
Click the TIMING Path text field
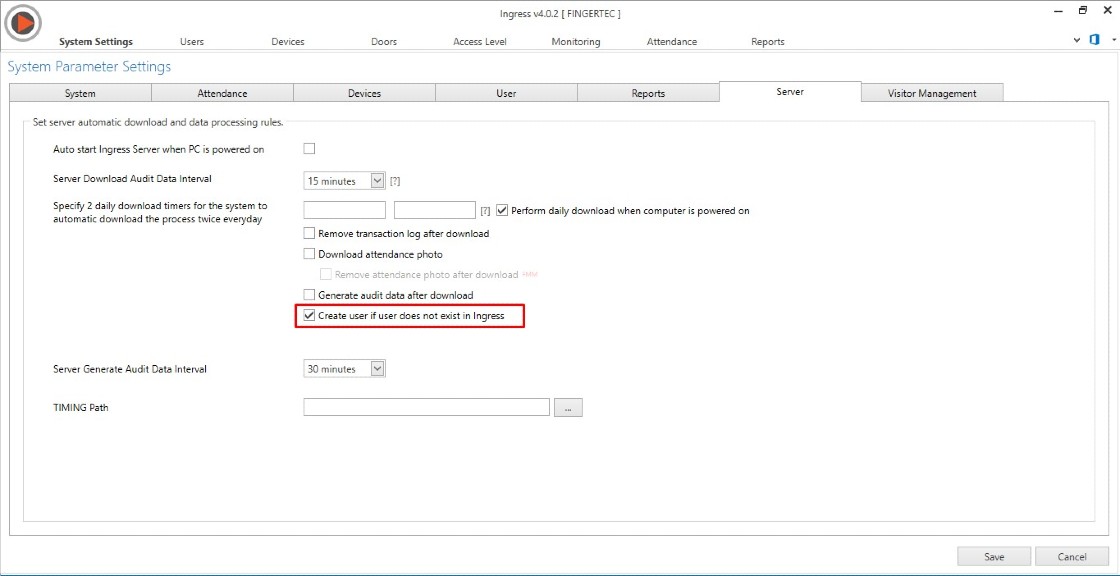426,407
